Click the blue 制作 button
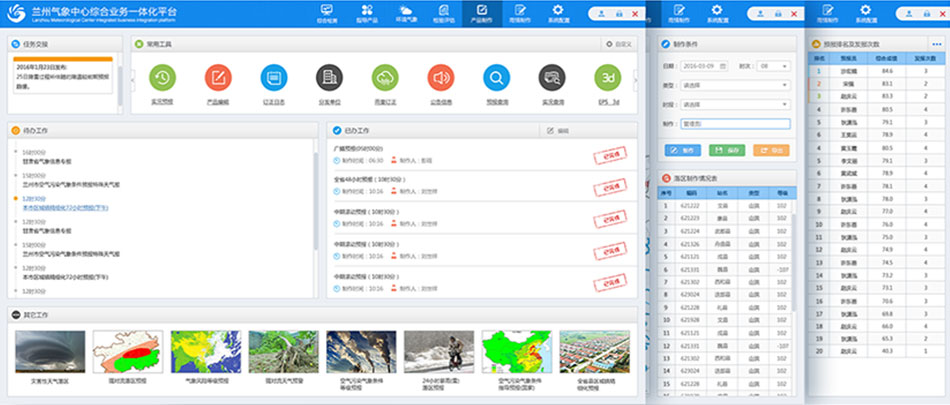This screenshot has width=950, height=405. point(682,150)
